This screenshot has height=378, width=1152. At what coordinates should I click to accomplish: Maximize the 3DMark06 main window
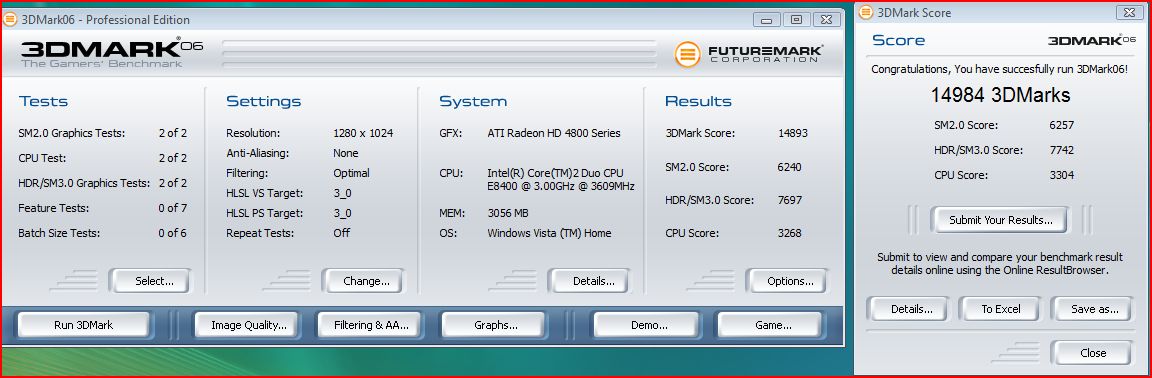pyautogui.click(x=796, y=20)
